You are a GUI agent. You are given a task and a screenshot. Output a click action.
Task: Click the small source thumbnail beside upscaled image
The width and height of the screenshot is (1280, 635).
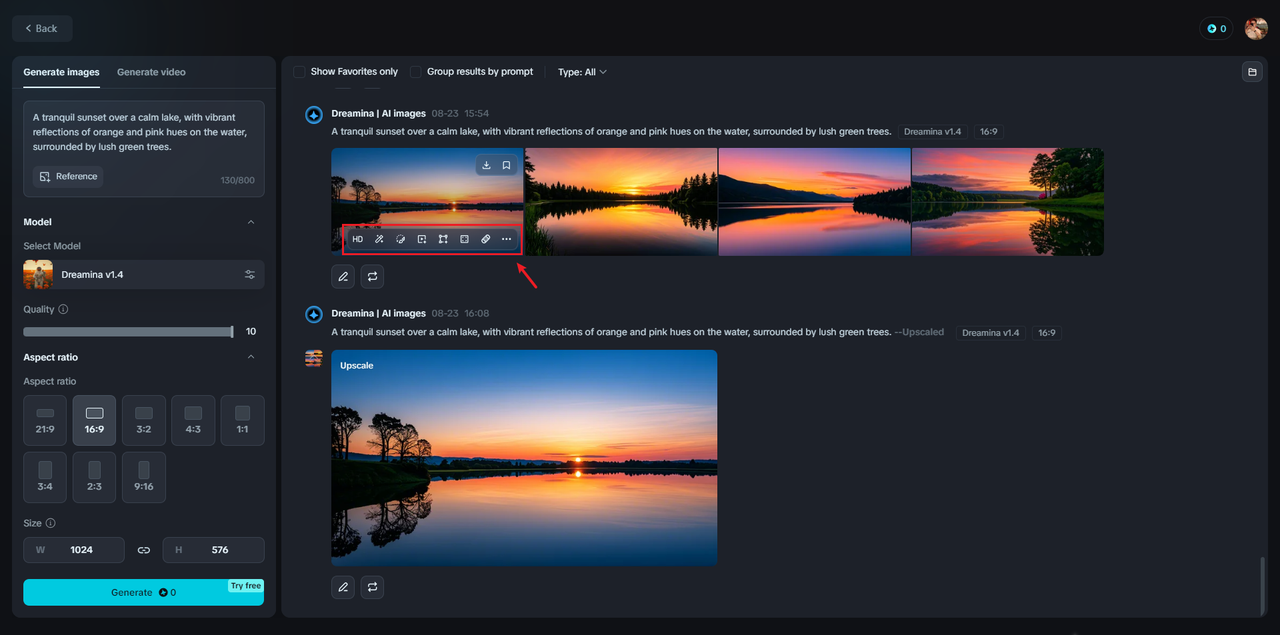point(314,358)
